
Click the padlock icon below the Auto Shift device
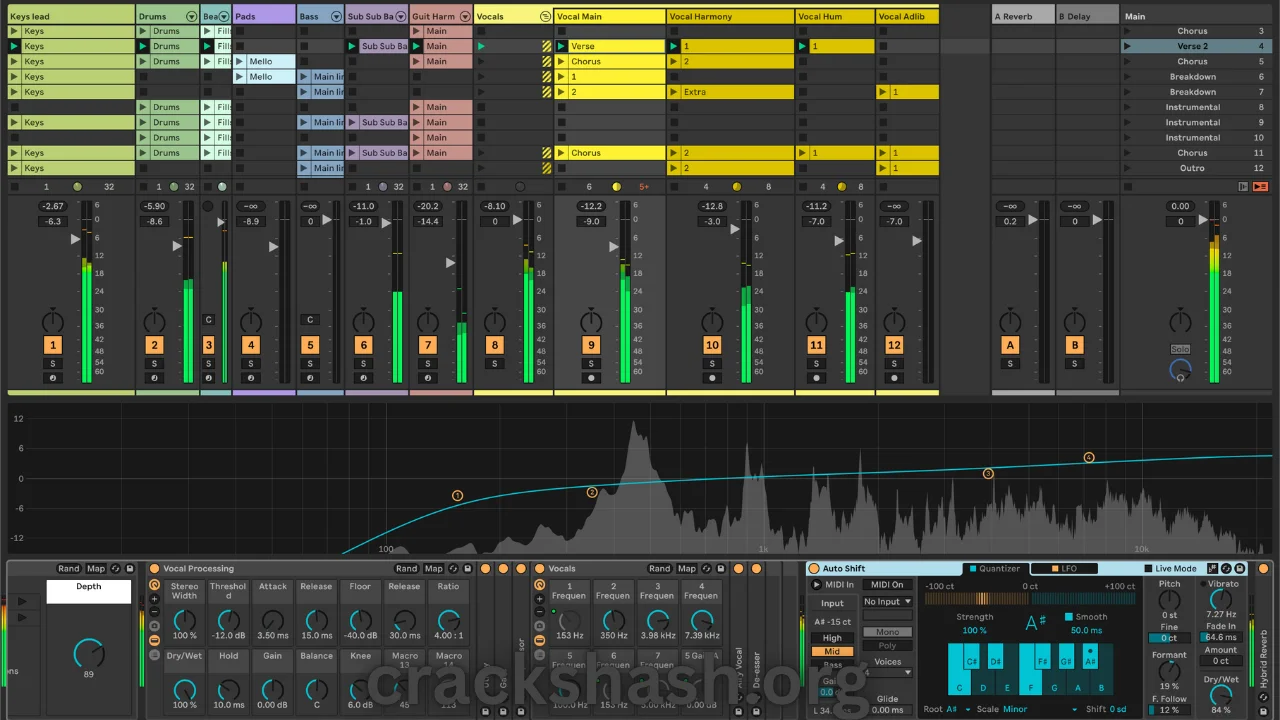(x=1263, y=710)
